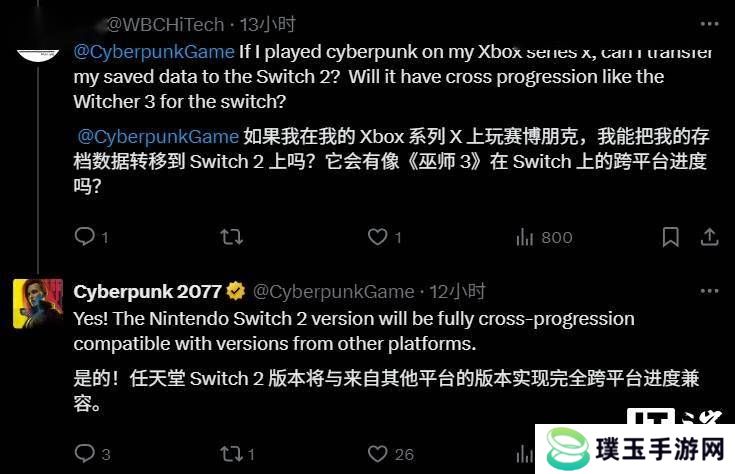Viewport: 735px width, 474px height.
Task: Open the @CyberpunkGame mention in English text
Action: [154, 52]
